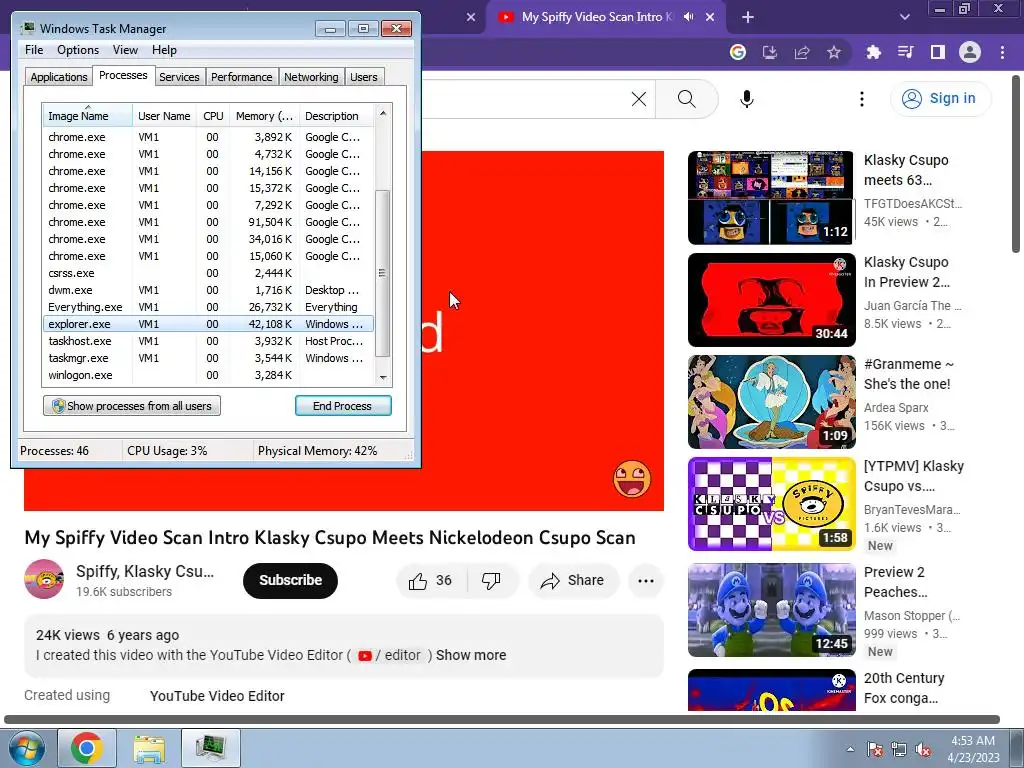The image size is (1024, 768).
Task: Click the volume icon in system tray
Action: (x=923, y=749)
